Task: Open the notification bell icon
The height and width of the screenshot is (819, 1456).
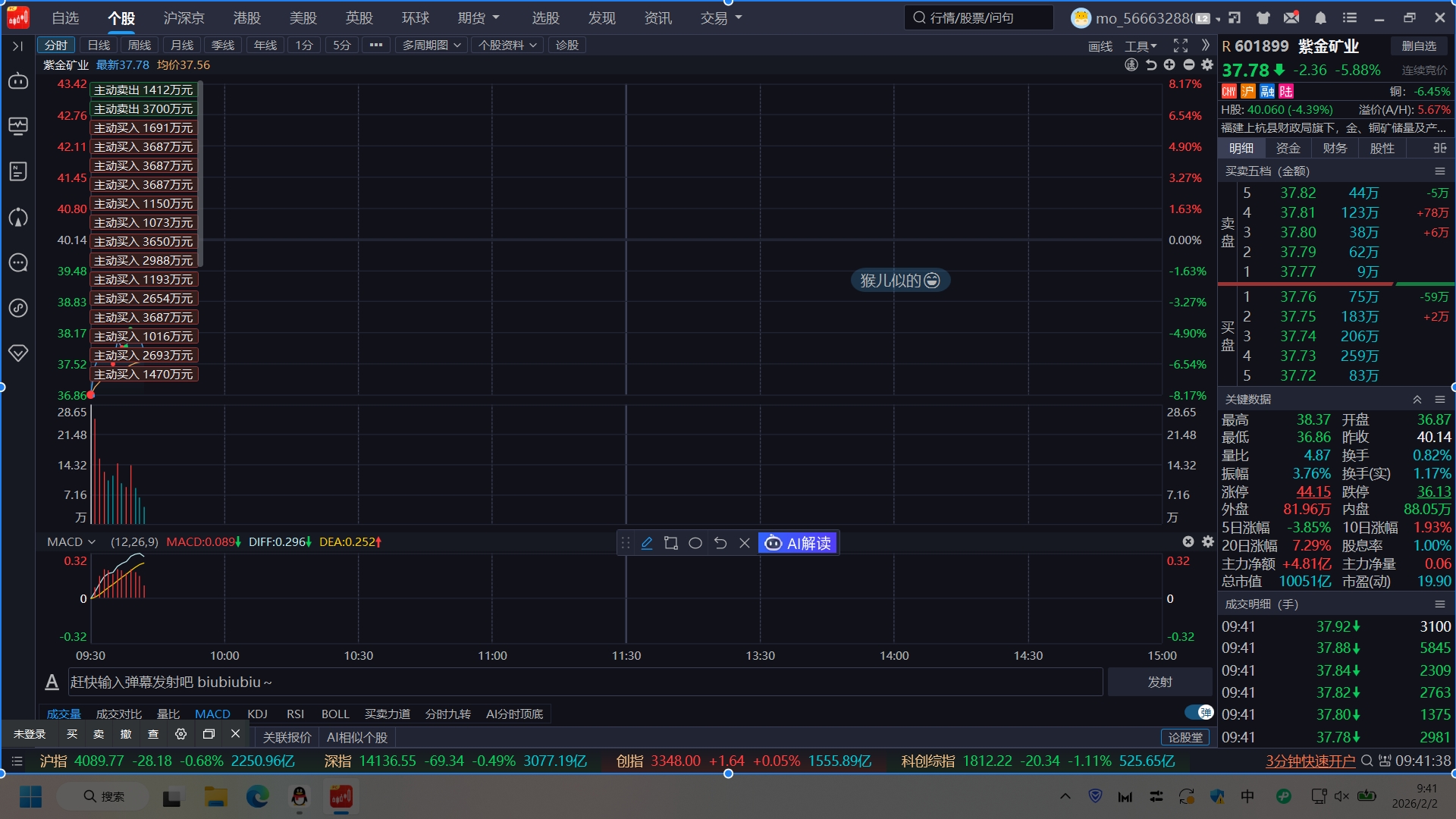Action: 1320,17
